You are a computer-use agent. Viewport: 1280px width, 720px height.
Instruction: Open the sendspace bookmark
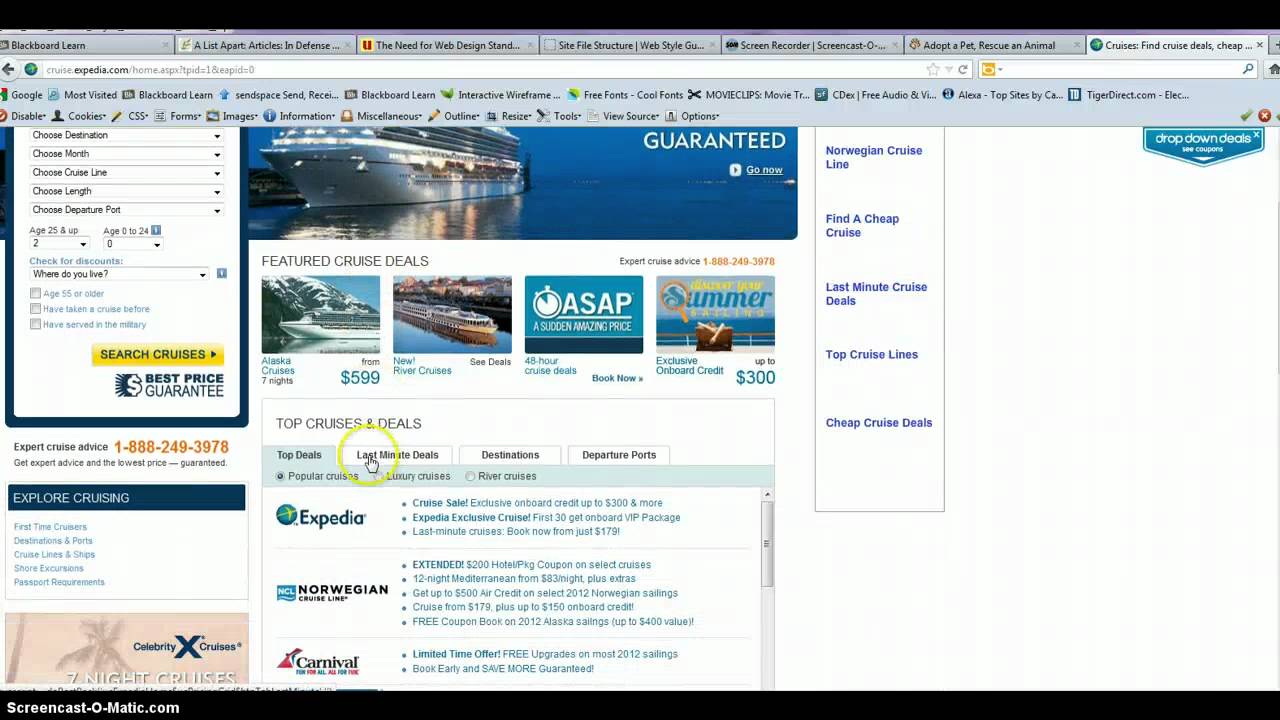[x=279, y=95]
